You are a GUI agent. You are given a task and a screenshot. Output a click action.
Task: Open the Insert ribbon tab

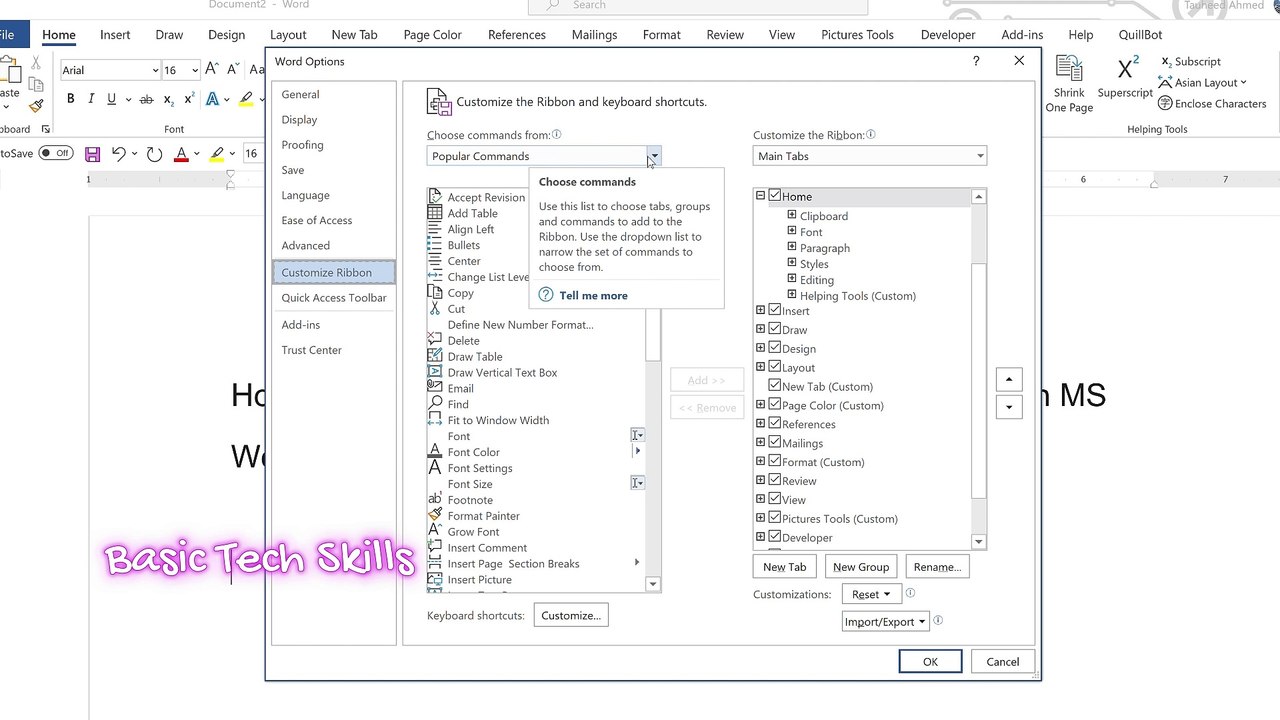[115, 34]
